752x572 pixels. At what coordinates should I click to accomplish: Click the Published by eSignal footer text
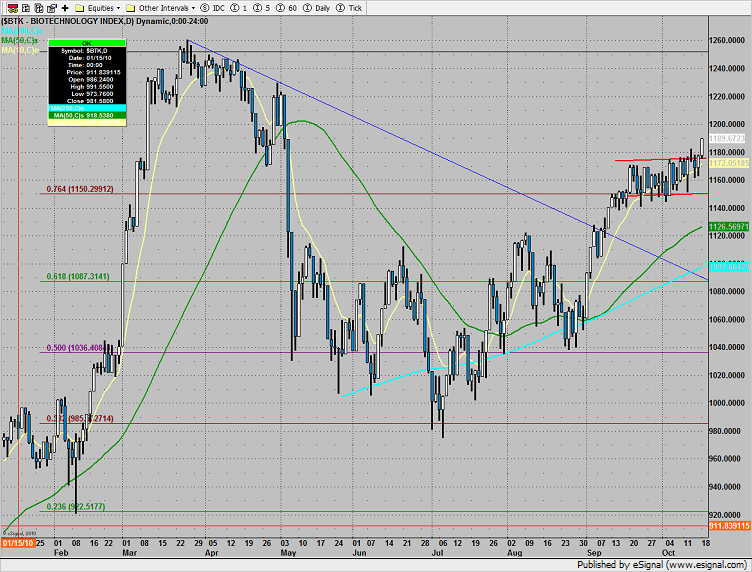[661, 565]
